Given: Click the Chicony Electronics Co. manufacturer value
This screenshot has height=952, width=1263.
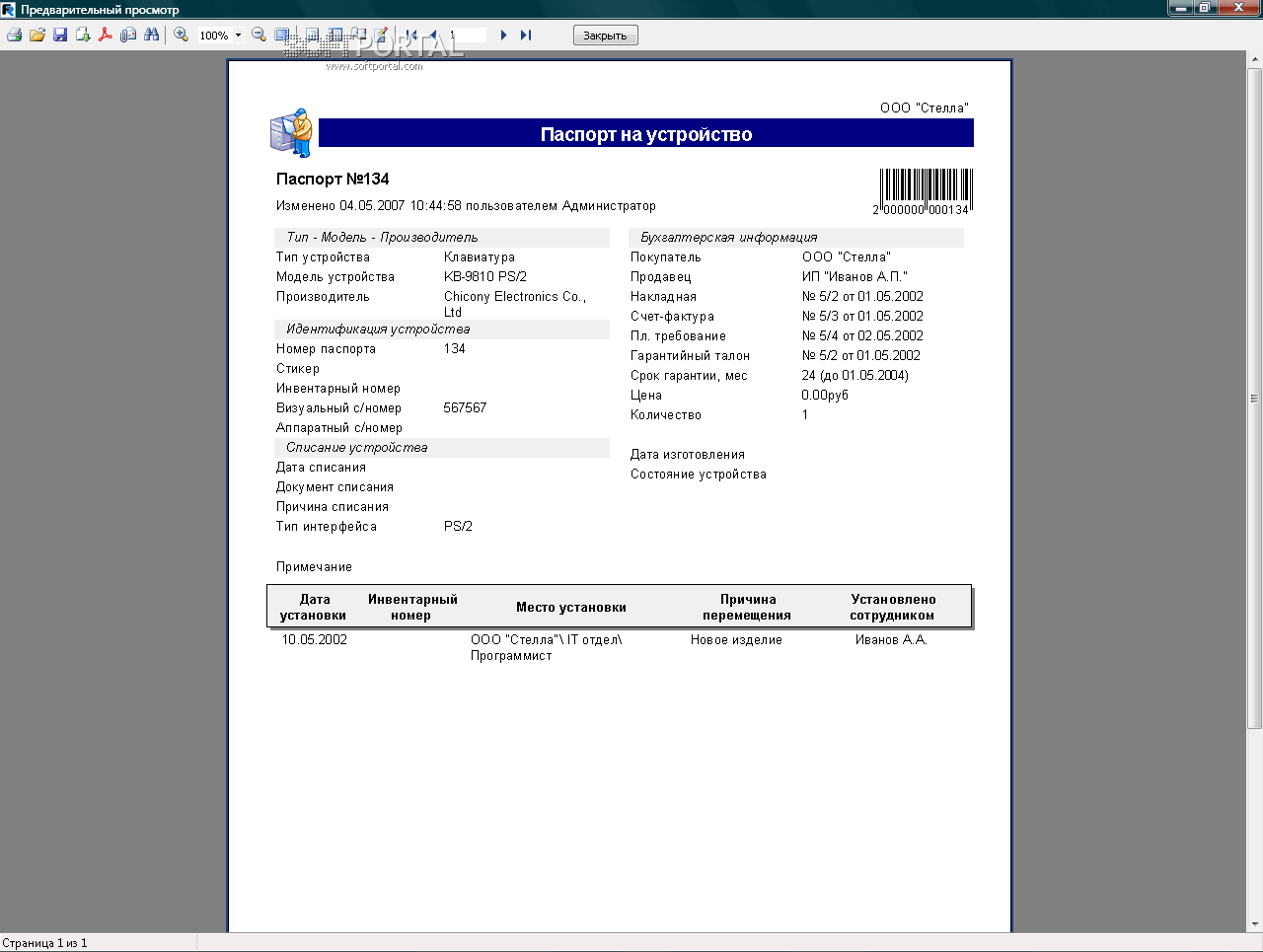Looking at the screenshot, I should coord(515,304).
